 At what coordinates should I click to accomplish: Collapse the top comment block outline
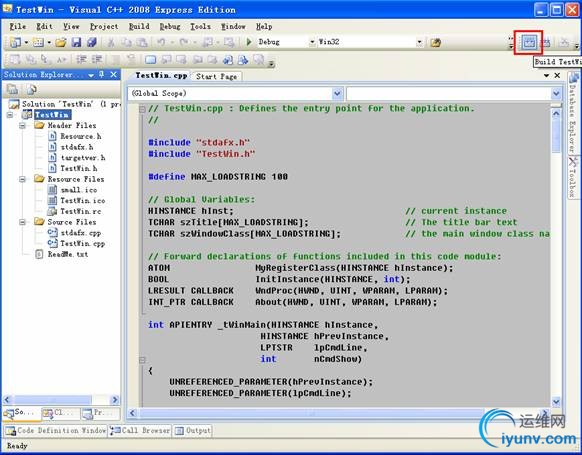(x=142, y=109)
